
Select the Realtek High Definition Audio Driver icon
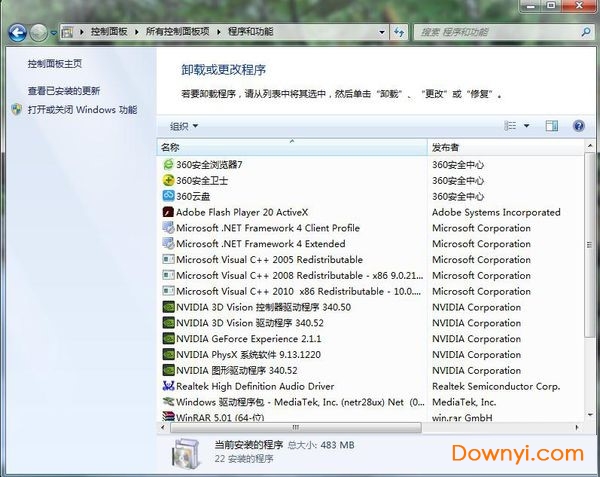point(168,386)
